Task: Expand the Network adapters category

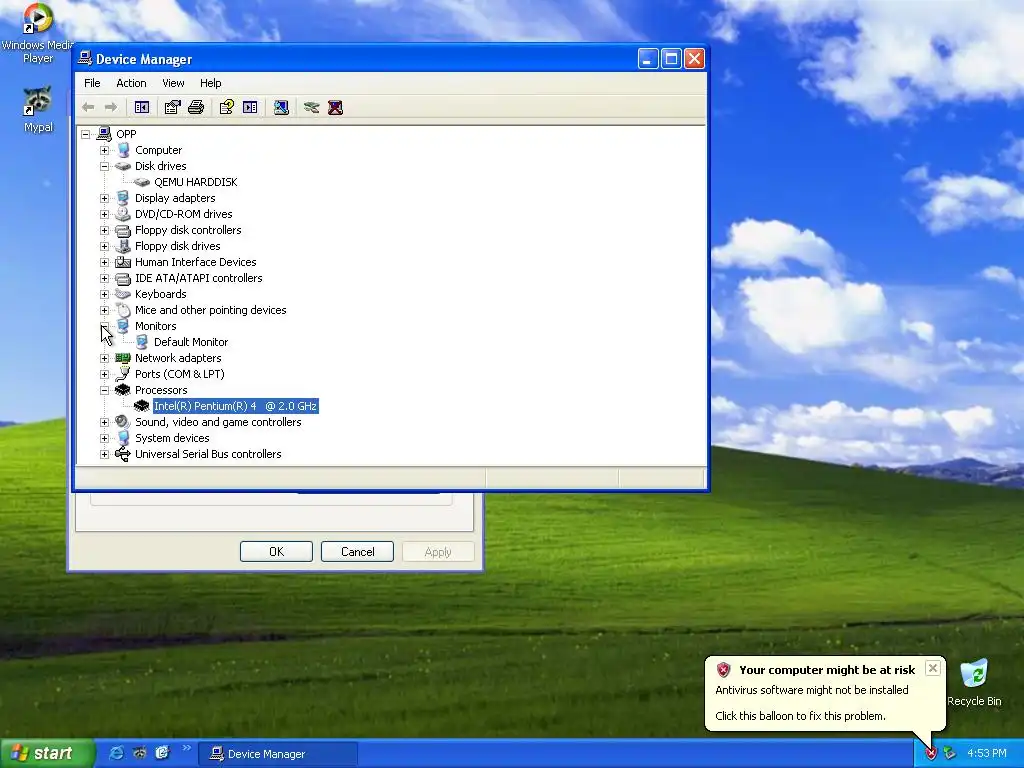Action: 104,358
